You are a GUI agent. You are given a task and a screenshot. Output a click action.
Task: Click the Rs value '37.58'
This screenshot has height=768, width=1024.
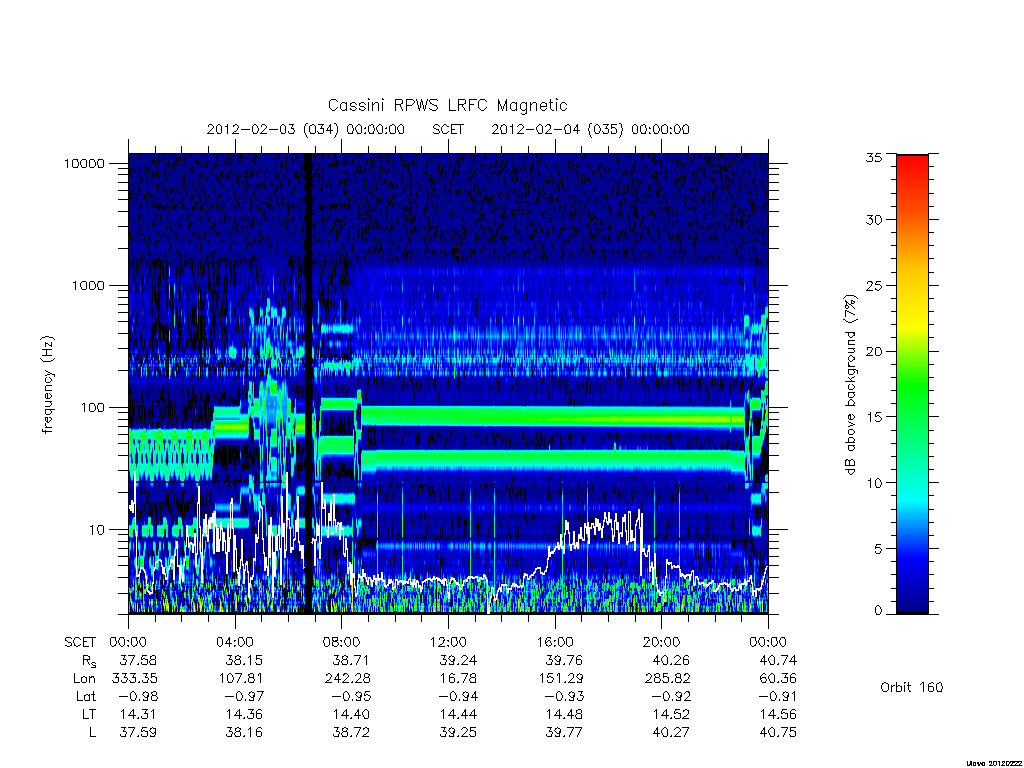coord(138,660)
